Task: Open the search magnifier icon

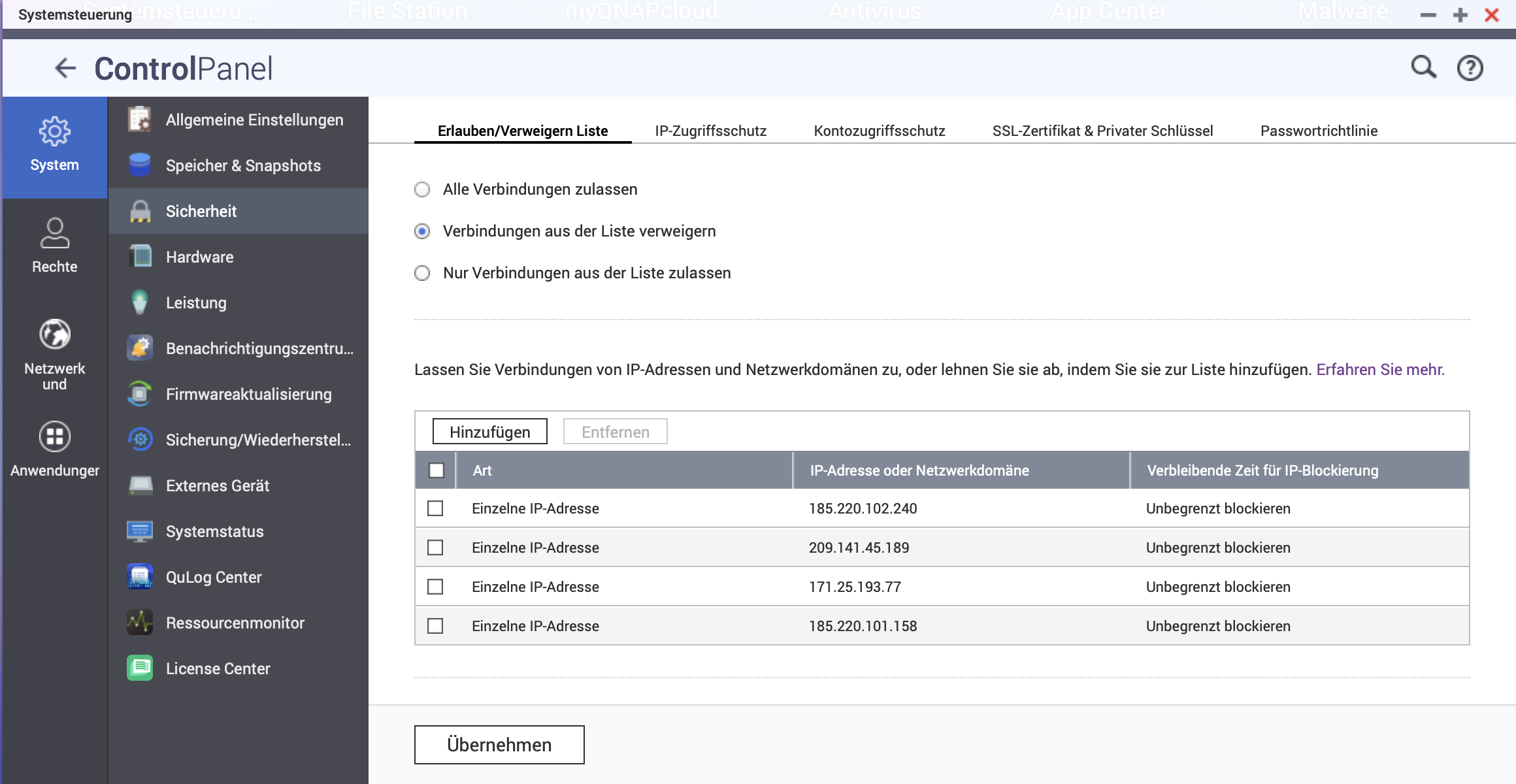Action: 1423,67
